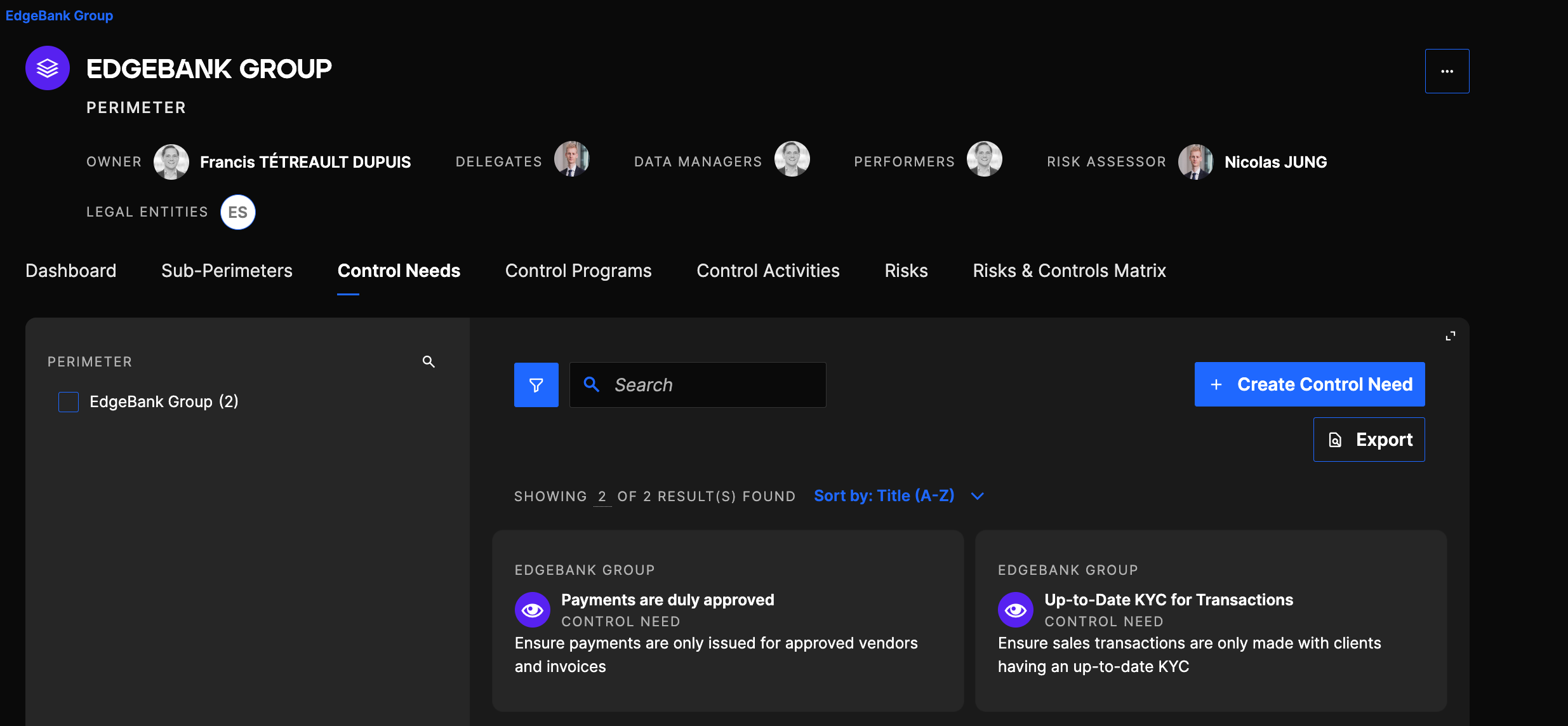Click the EdgeBank Group layers logo icon
The width and height of the screenshot is (1568, 726).
point(48,68)
